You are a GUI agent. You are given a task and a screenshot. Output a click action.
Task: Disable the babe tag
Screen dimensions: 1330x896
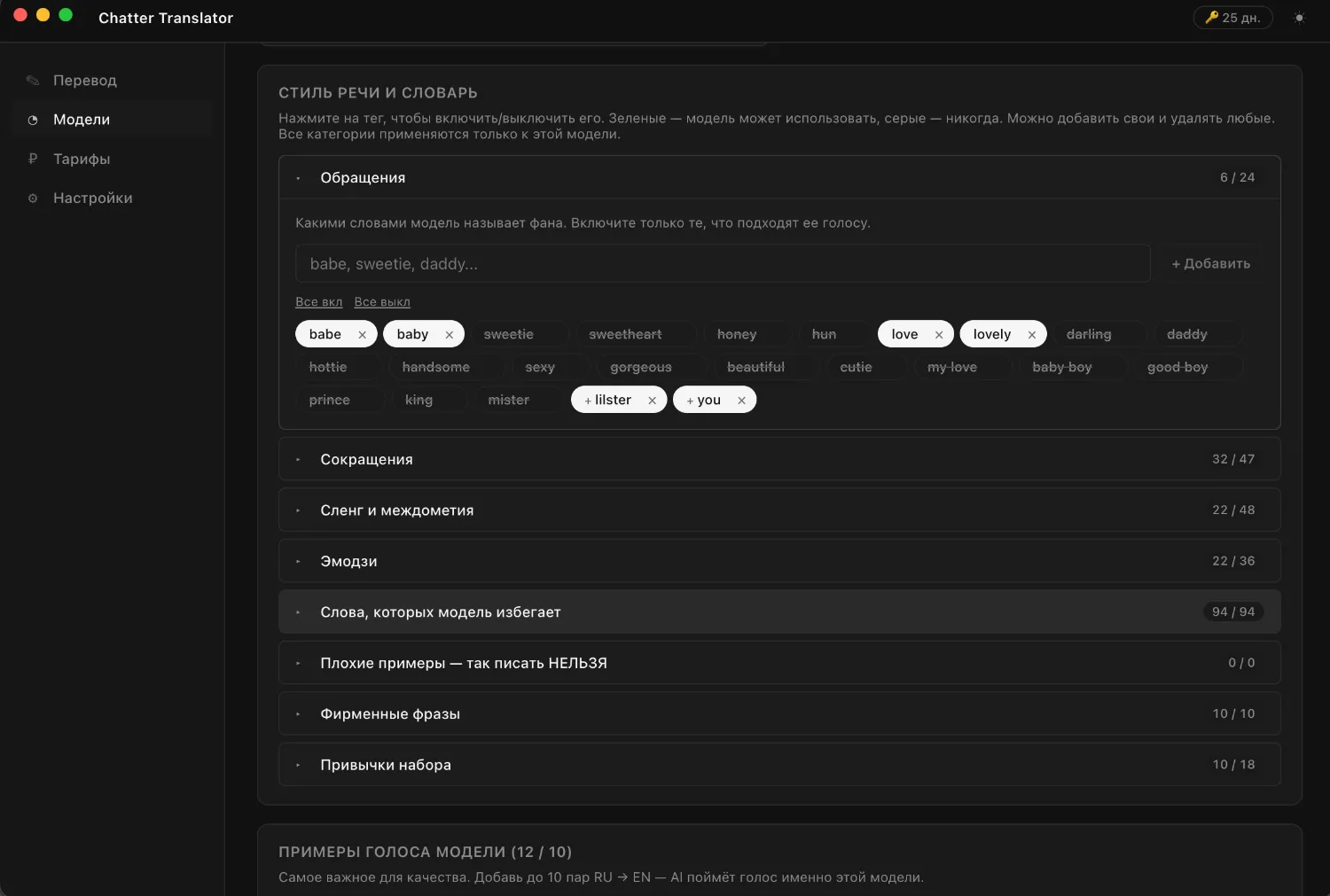coord(325,334)
